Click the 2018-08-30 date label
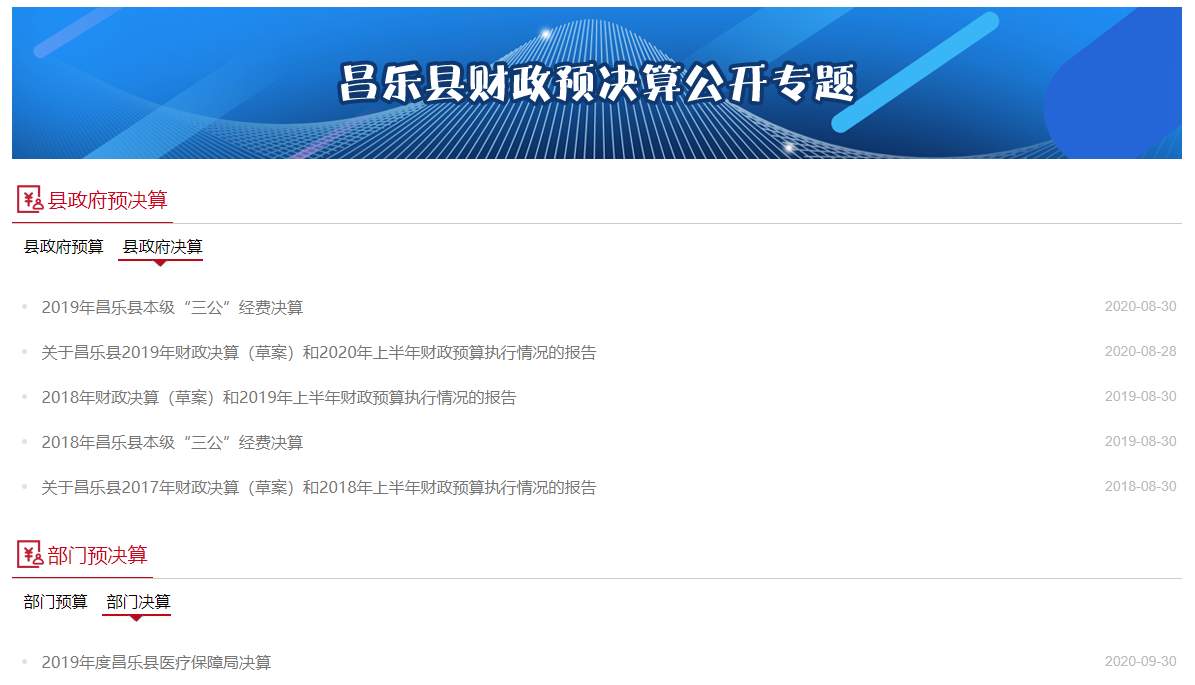 pos(1140,487)
